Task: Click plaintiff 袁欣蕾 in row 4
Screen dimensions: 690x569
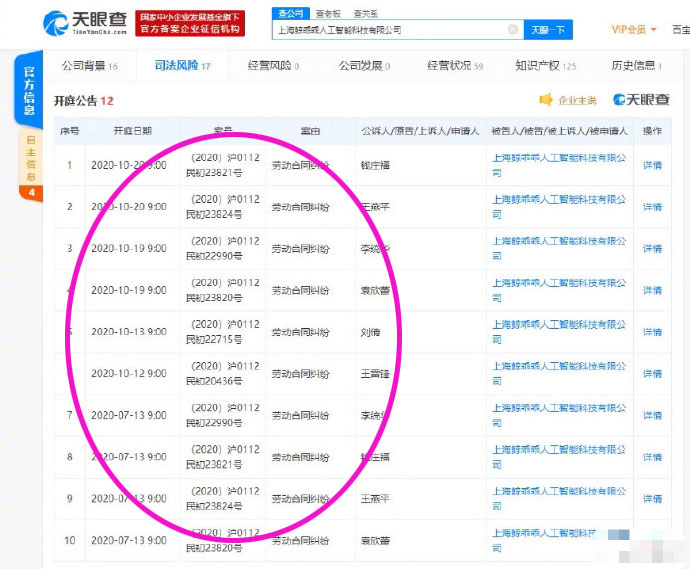Action: [x=375, y=290]
